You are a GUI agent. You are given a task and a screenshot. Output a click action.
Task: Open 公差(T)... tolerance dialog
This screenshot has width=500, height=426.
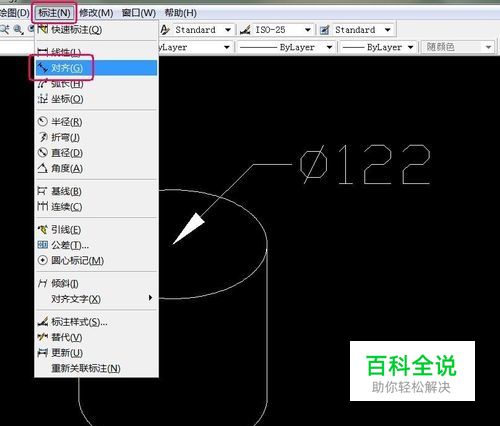coord(97,245)
